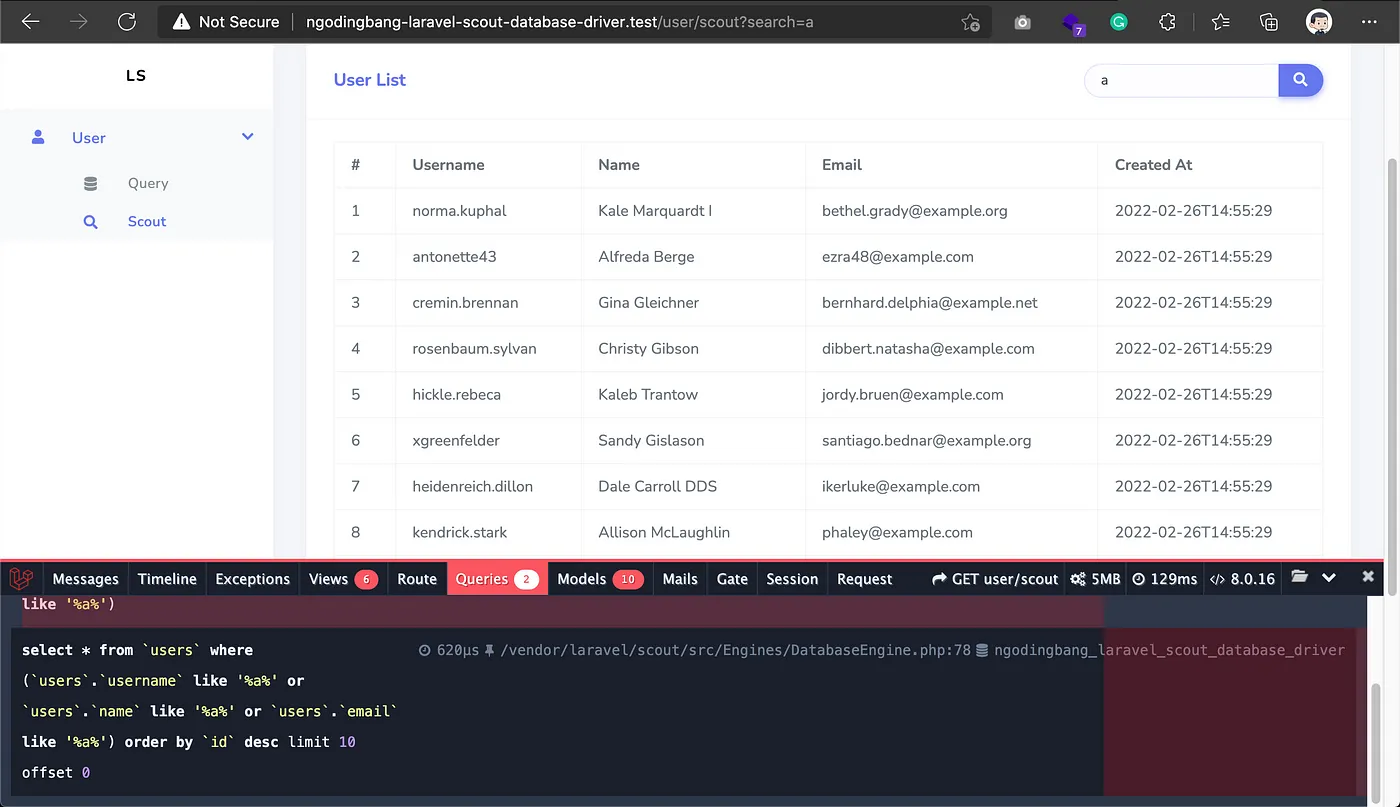
Task: Click the page's vertical scrollbar
Action: tap(1391, 300)
